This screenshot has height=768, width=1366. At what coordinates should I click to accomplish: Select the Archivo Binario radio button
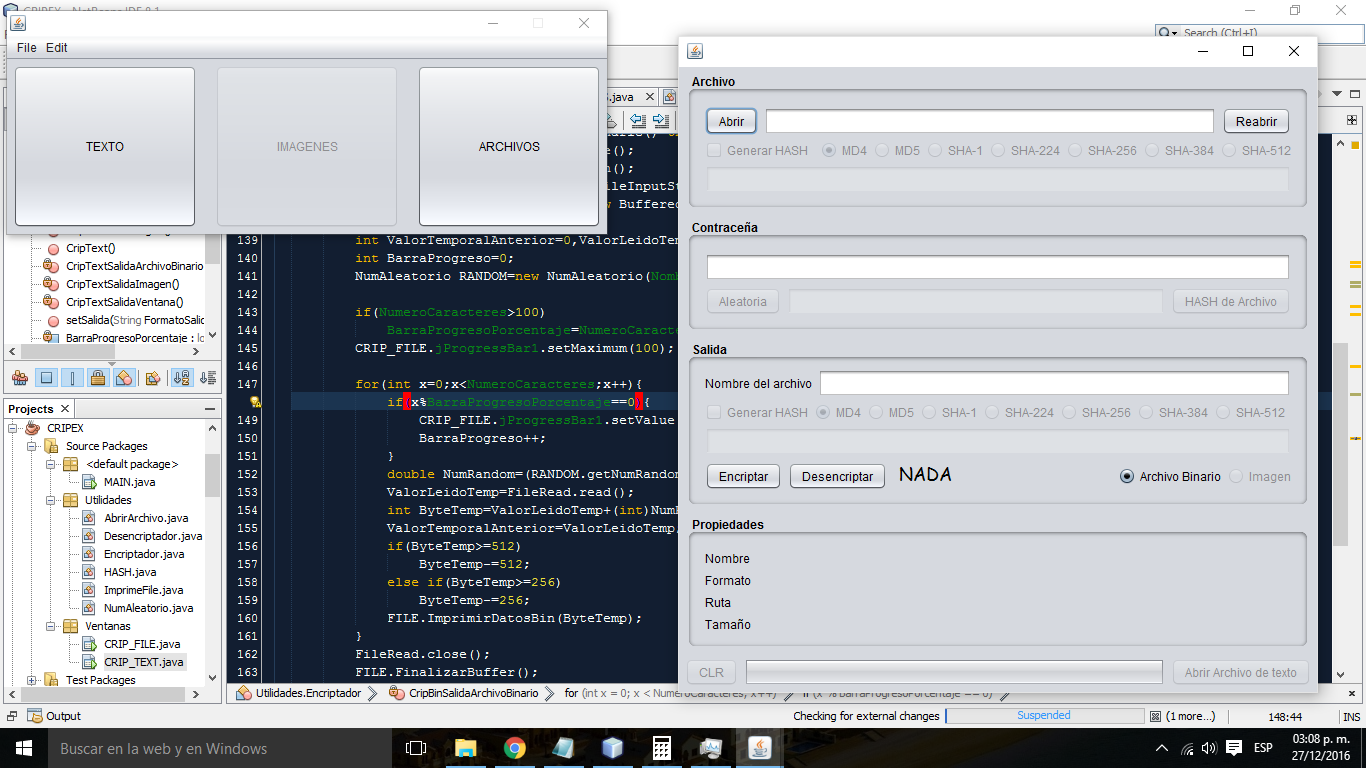pyautogui.click(x=1127, y=477)
